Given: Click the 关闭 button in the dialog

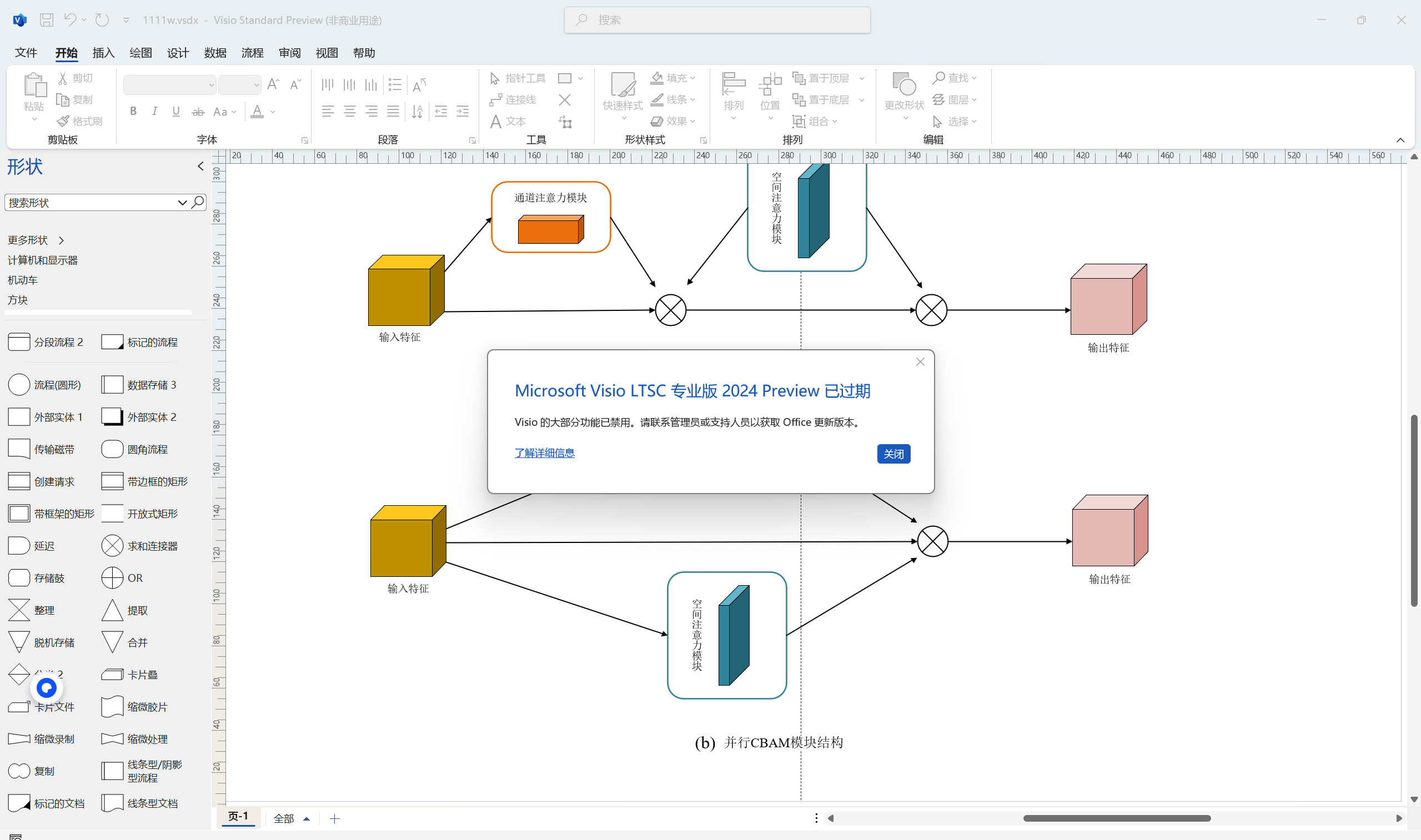Looking at the screenshot, I should pos(893,454).
